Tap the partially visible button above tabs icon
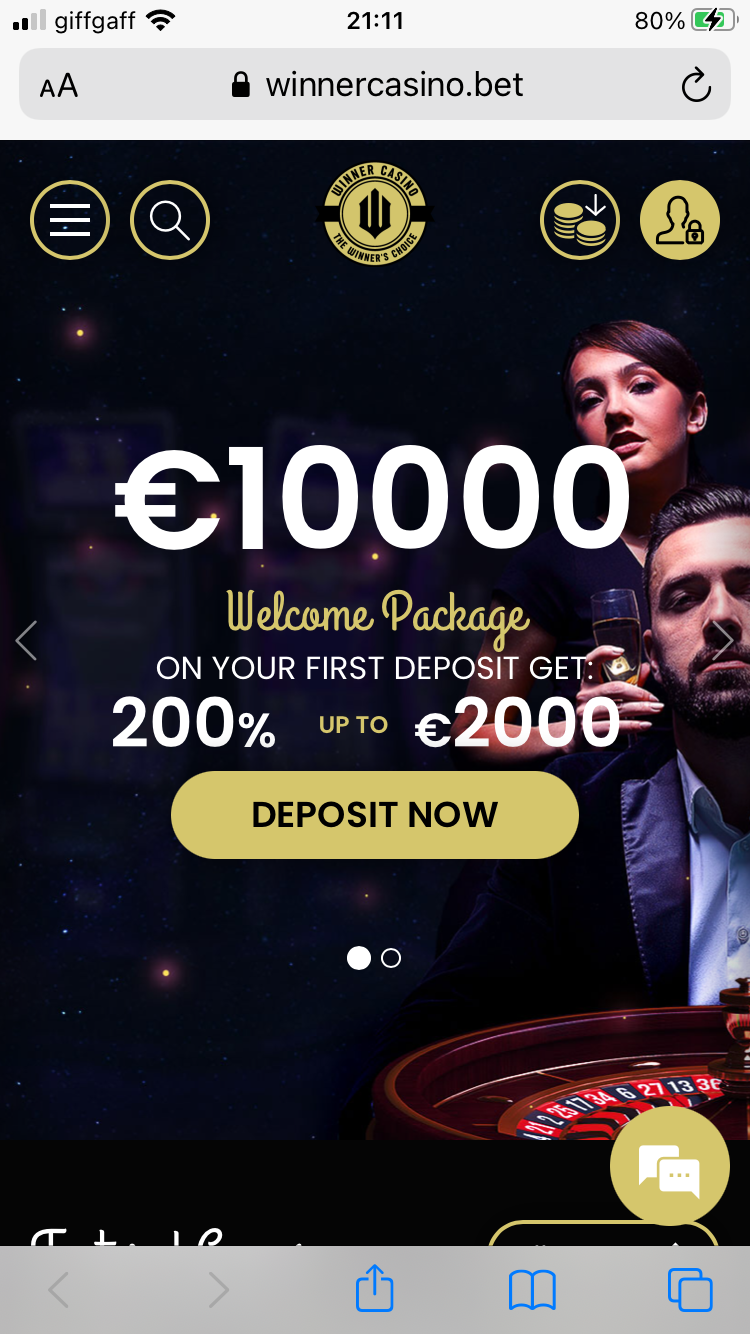 point(603,1233)
